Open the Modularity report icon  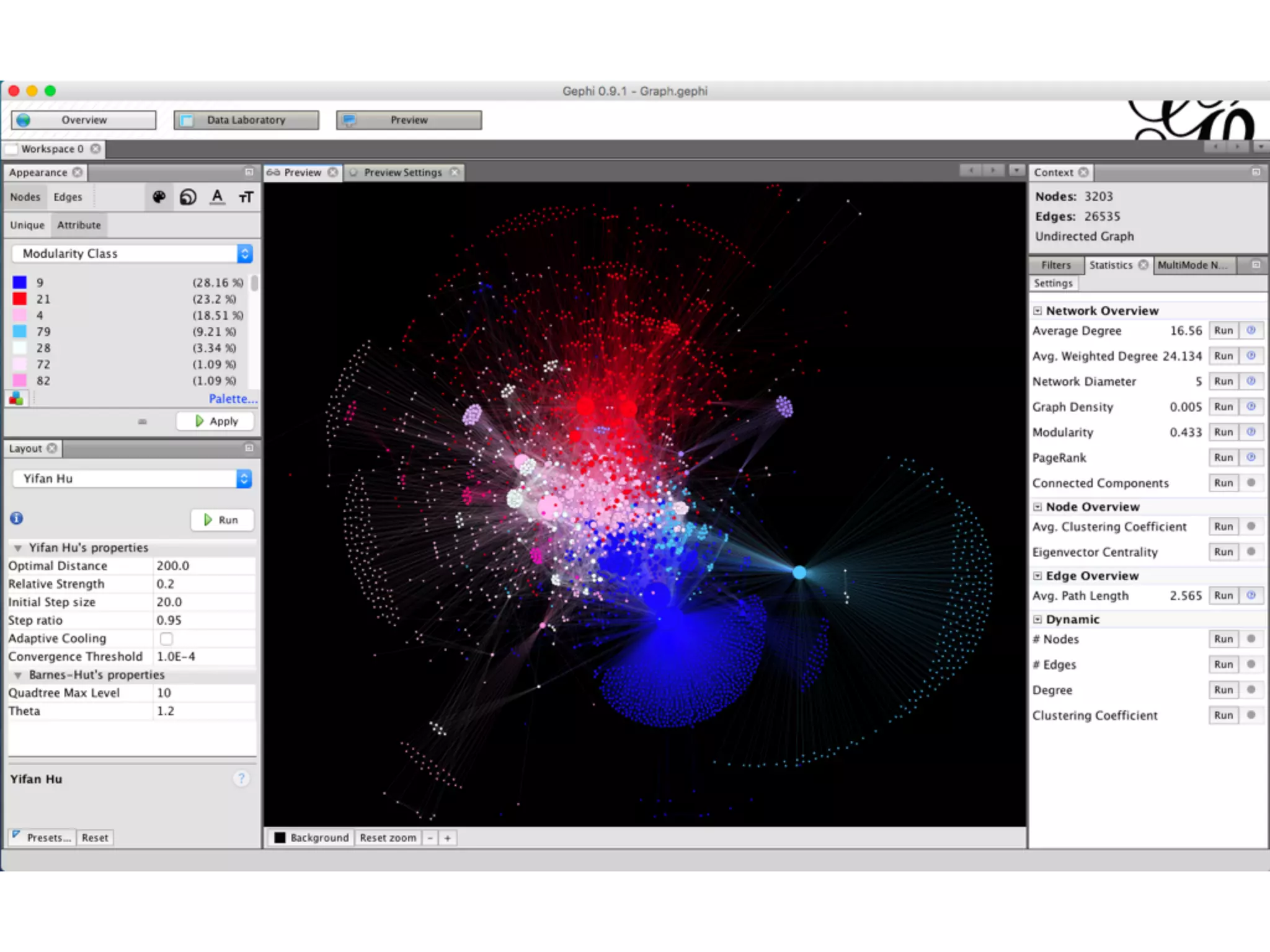(x=1251, y=432)
